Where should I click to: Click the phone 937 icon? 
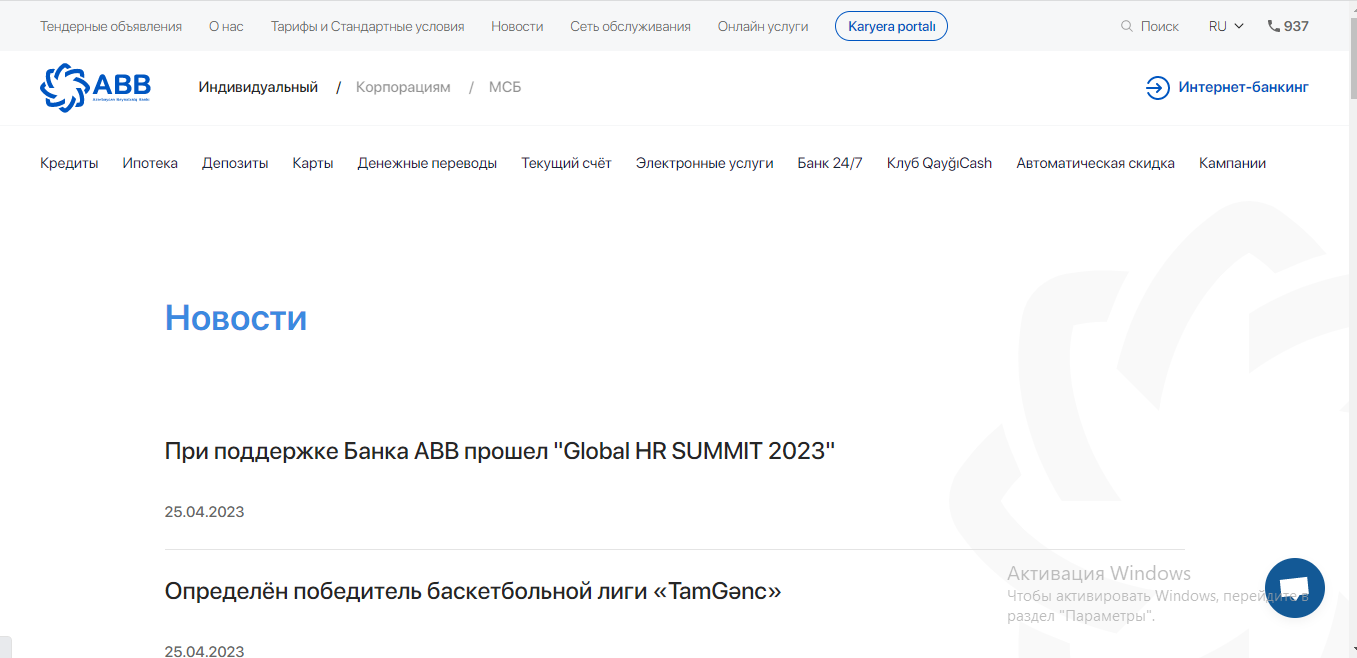coord(1273,26)
